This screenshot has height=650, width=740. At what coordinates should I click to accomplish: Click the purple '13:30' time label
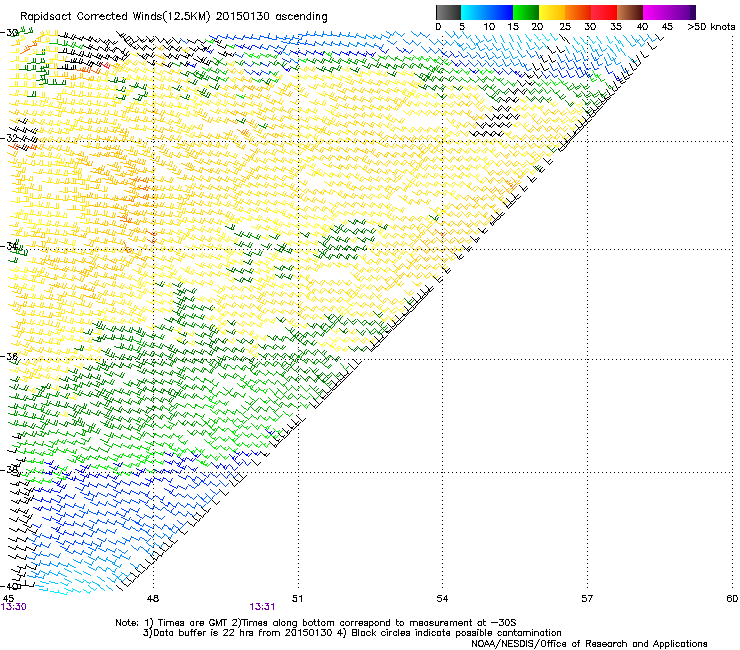[13, 607]
